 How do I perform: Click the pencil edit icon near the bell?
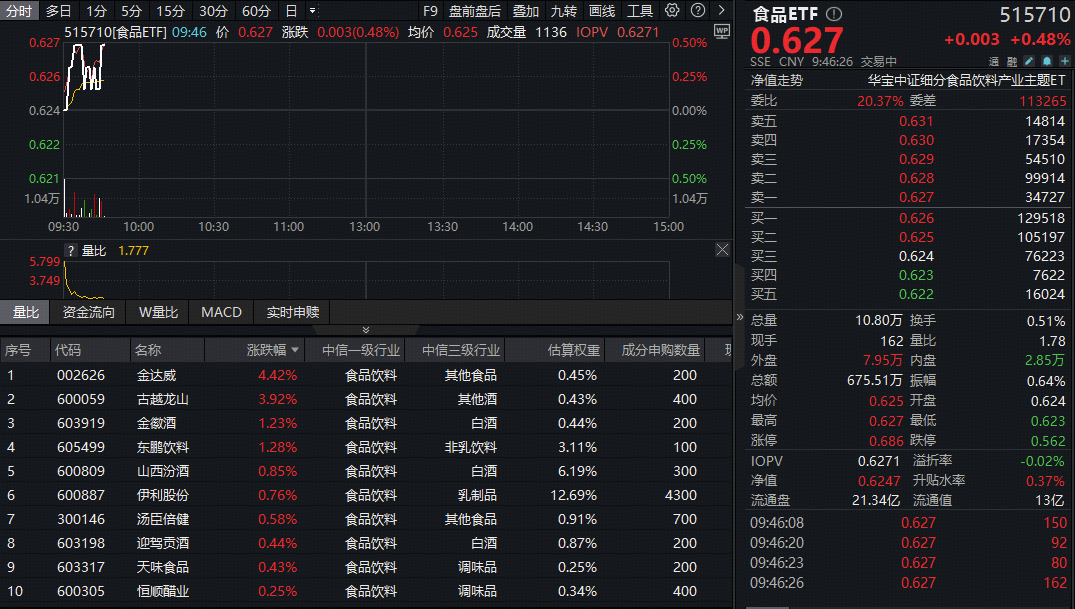(x=1029, y=61)
